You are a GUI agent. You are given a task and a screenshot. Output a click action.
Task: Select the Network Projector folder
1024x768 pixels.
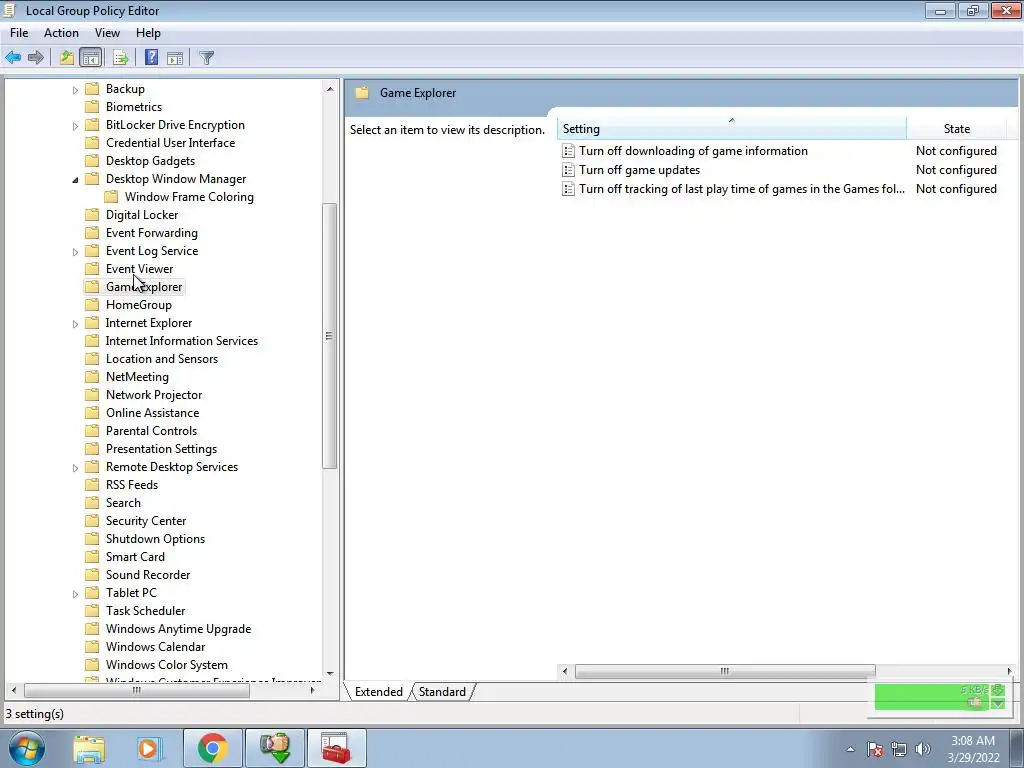pyautogui.click(x=154, y=395)
